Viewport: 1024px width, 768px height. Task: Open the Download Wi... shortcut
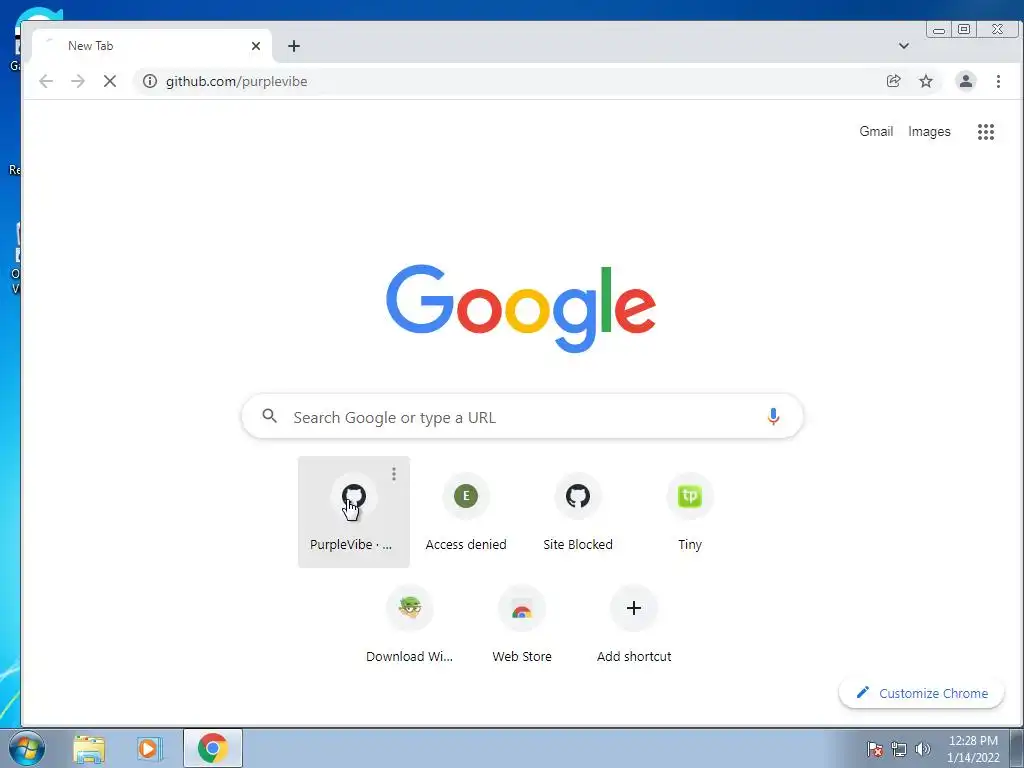(409, 624)
